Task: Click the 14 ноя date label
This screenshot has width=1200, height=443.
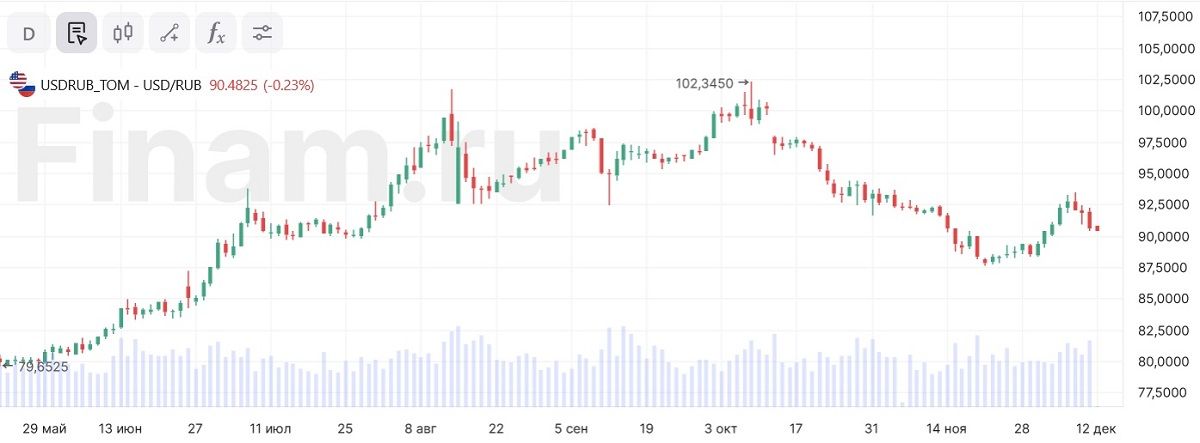Action: [946, 429]
